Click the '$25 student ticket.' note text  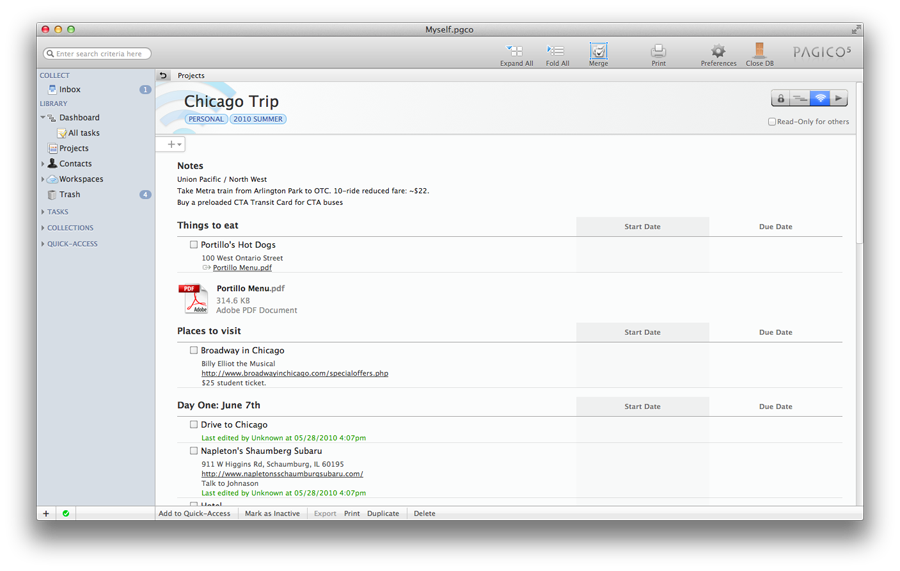(x=234, y=383)
